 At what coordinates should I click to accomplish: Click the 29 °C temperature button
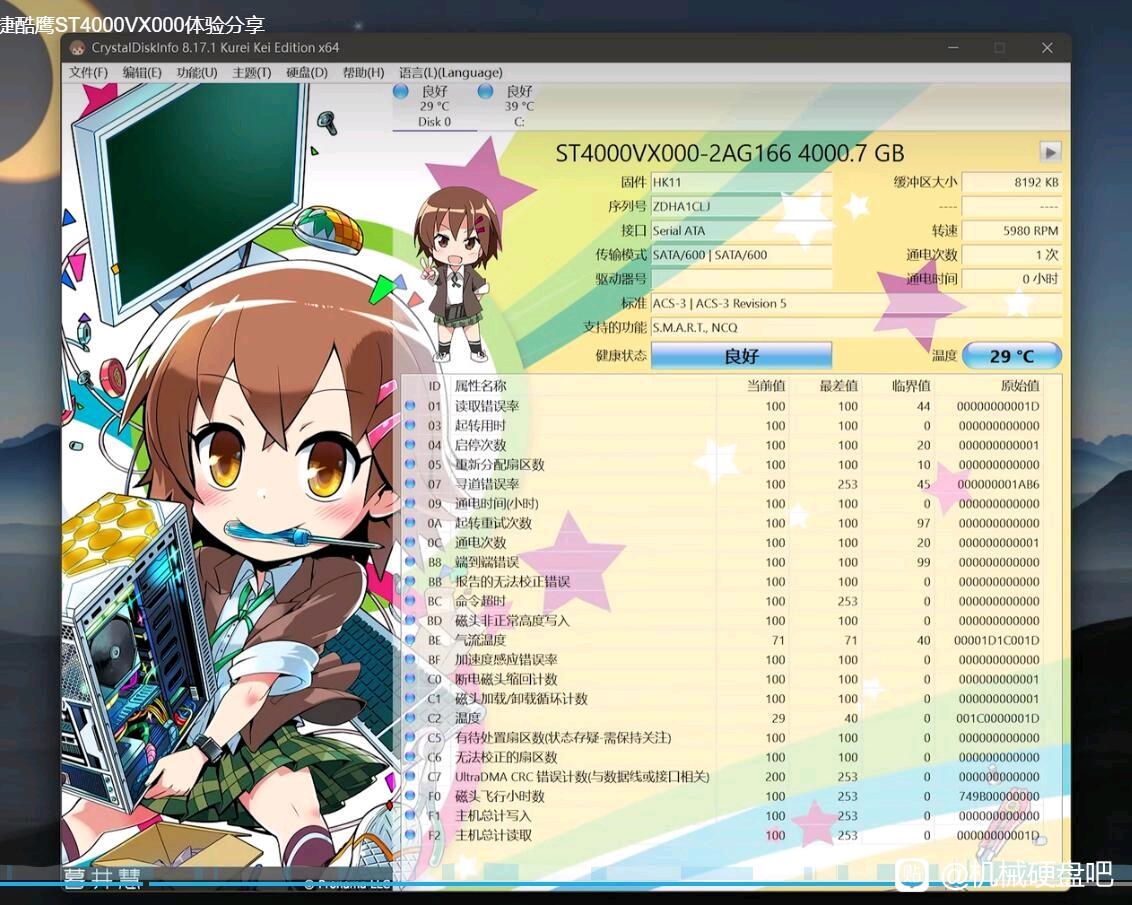[x=1011, y=356]
